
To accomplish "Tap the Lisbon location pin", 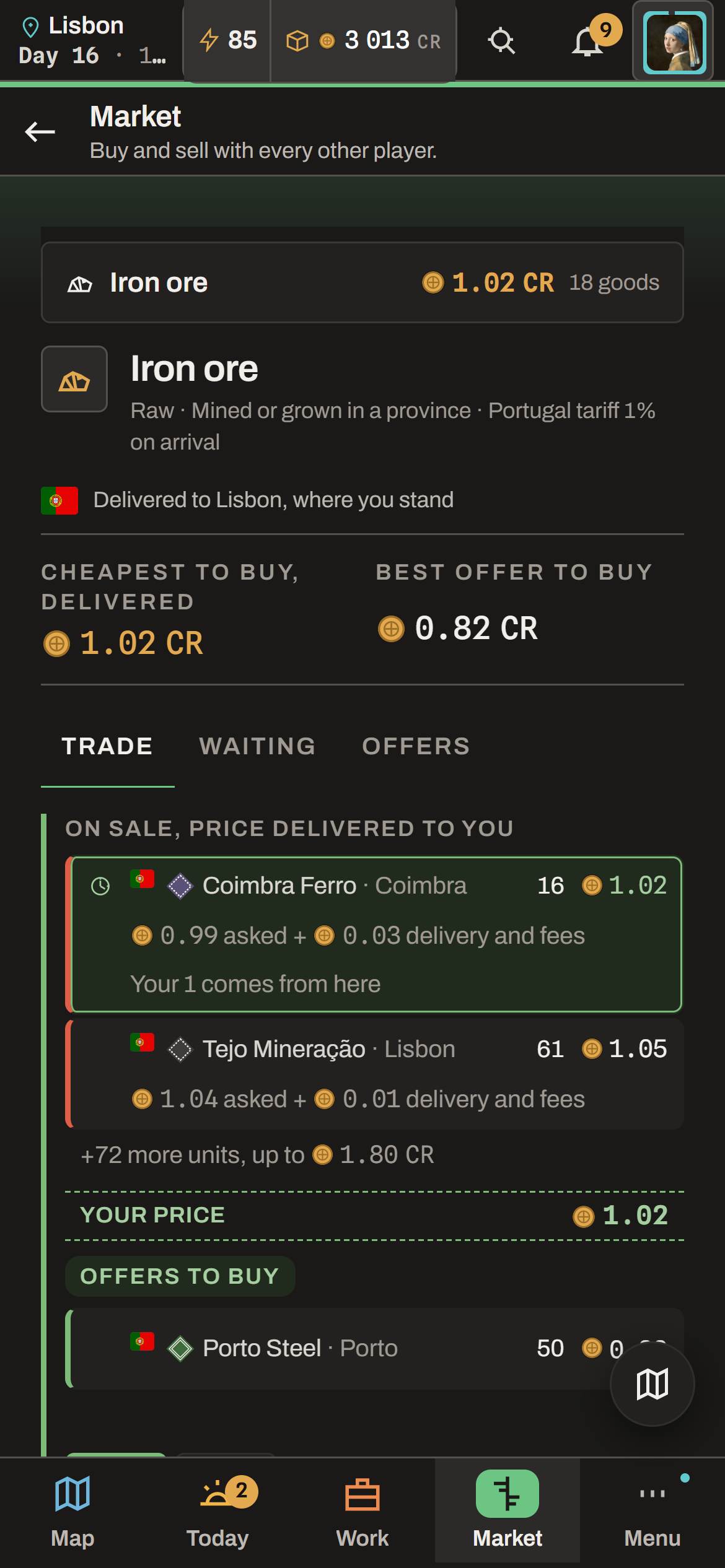I will (30, 27).
